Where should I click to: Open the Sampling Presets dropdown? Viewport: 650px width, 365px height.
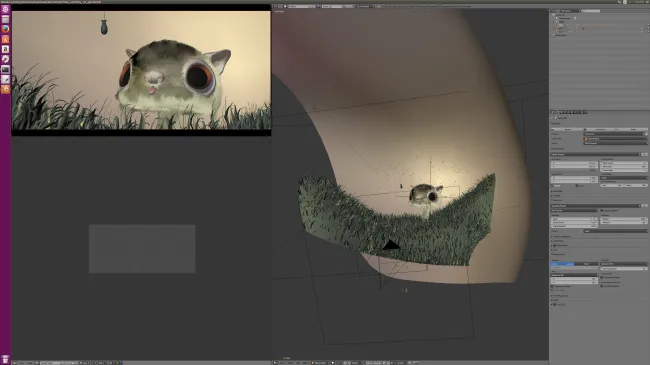[x=595, y=206]
